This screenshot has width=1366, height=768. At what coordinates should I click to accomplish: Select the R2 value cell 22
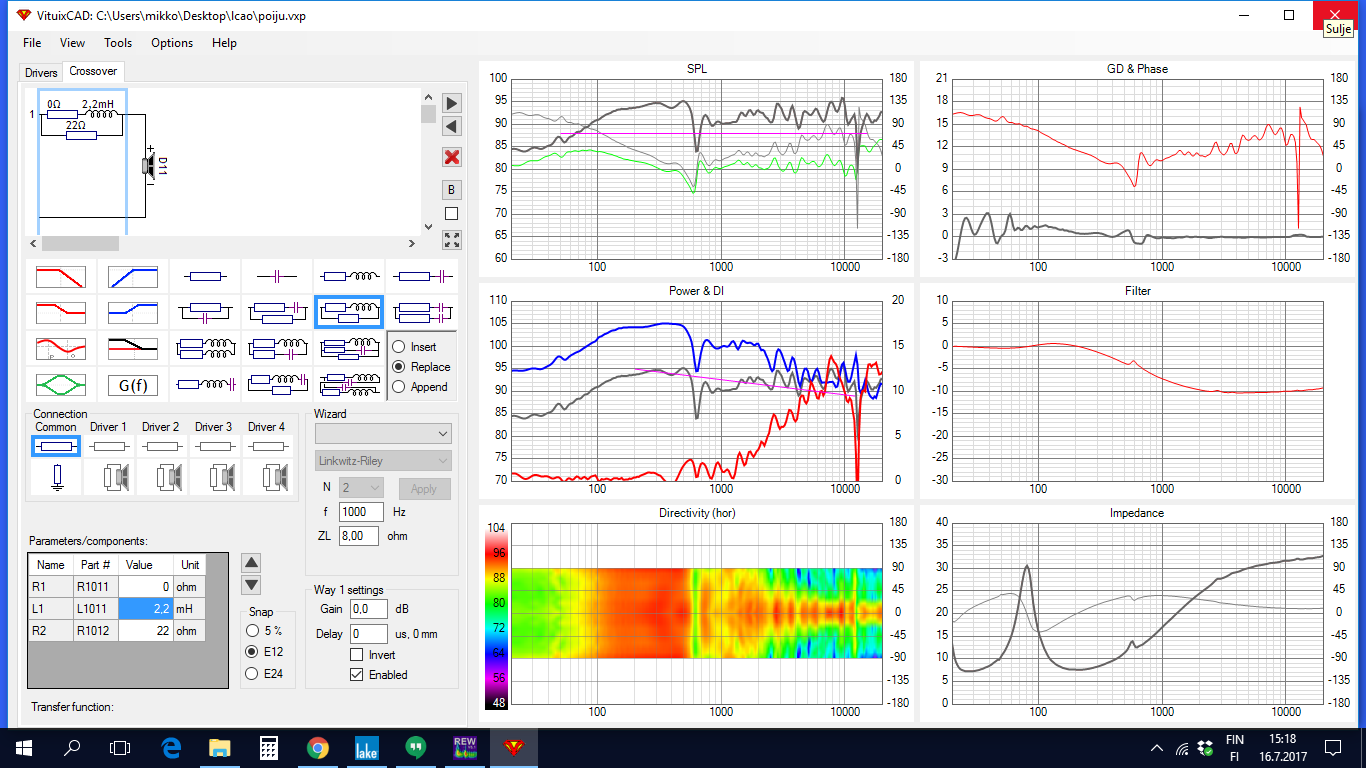[x=146, y=630]
